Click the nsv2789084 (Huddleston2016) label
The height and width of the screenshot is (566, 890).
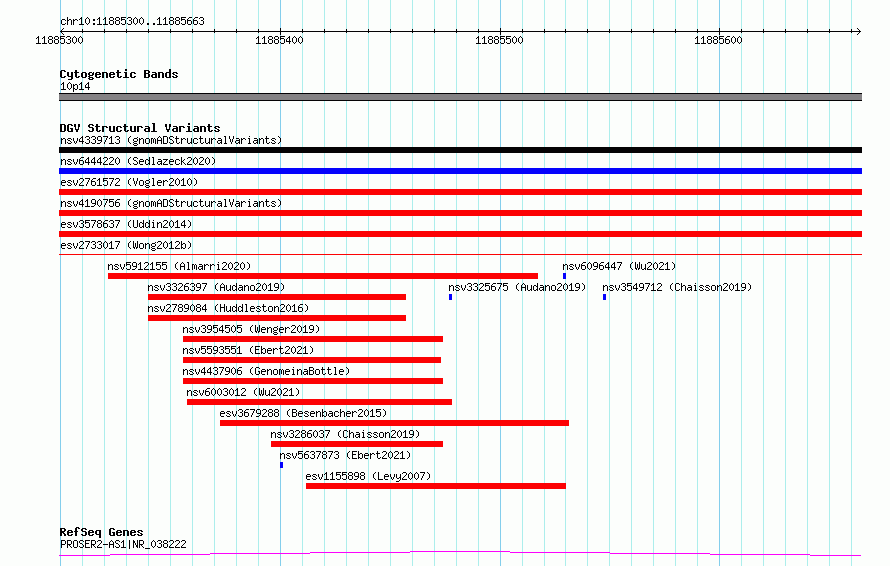[228, 308]
